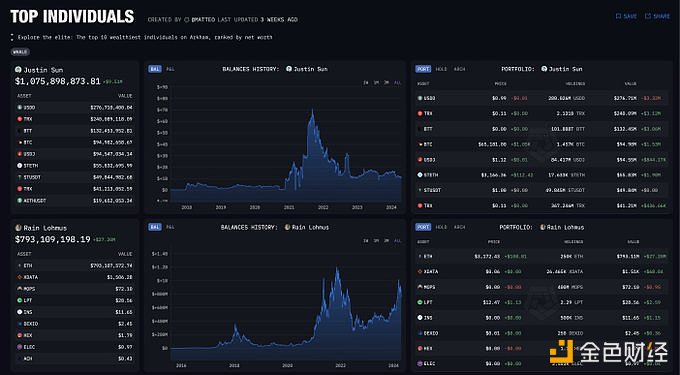This screenshot has height=375, width=680.
Task: Switch to ARCH tab in Justin Sun portfolio
Action: [460, 69]
